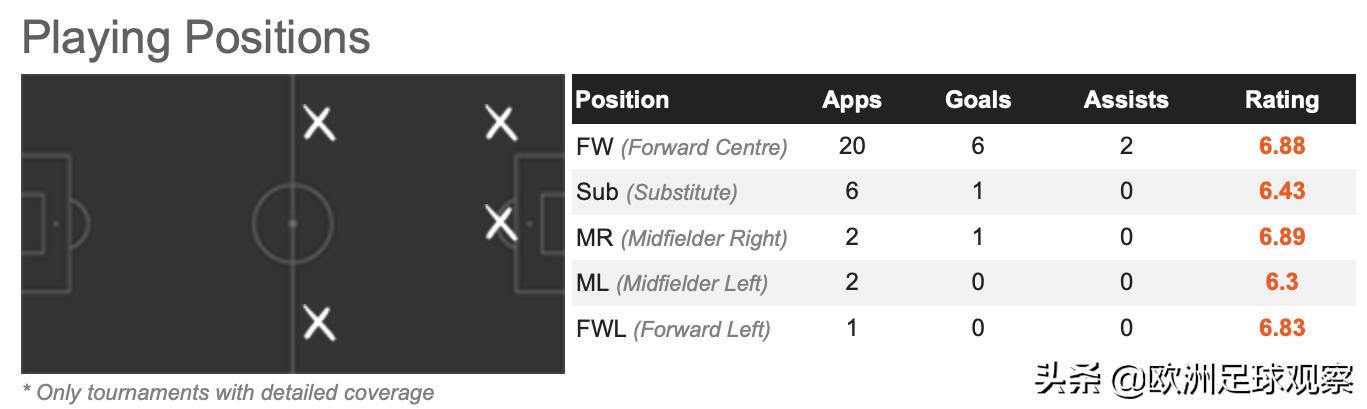
Task: Select the FW (Forward Centre) row label
Action: (682, 147)
